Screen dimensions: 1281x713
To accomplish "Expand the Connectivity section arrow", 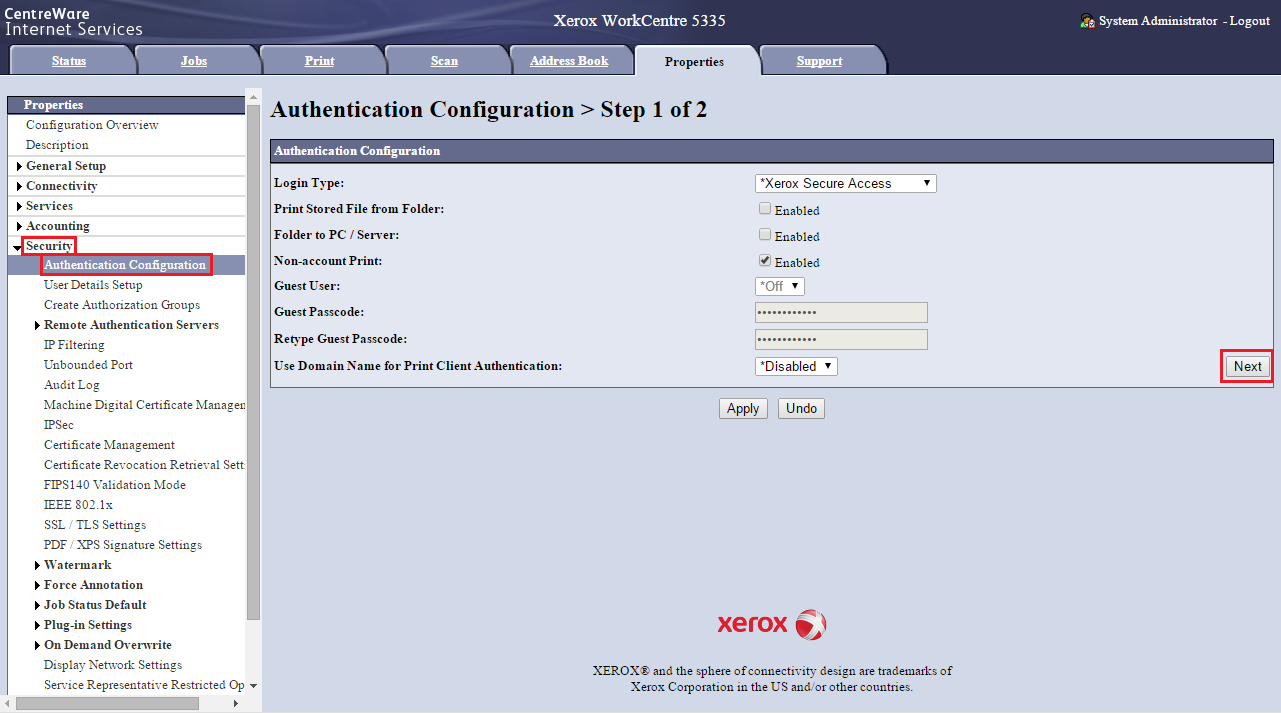I will tap(19, 186).
